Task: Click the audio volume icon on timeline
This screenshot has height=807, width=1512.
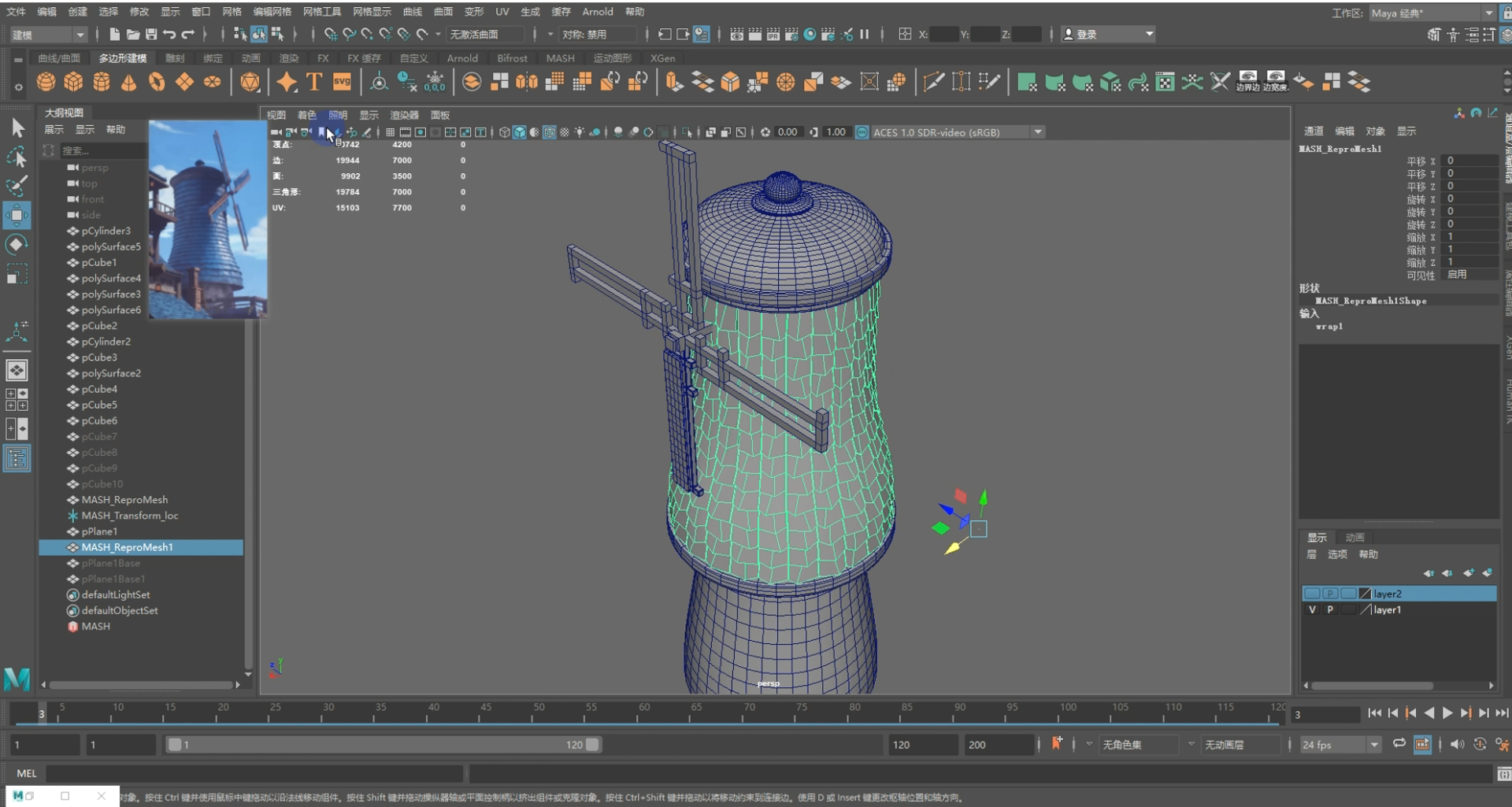Action: pyautogui.click(x=1457, y=745)
